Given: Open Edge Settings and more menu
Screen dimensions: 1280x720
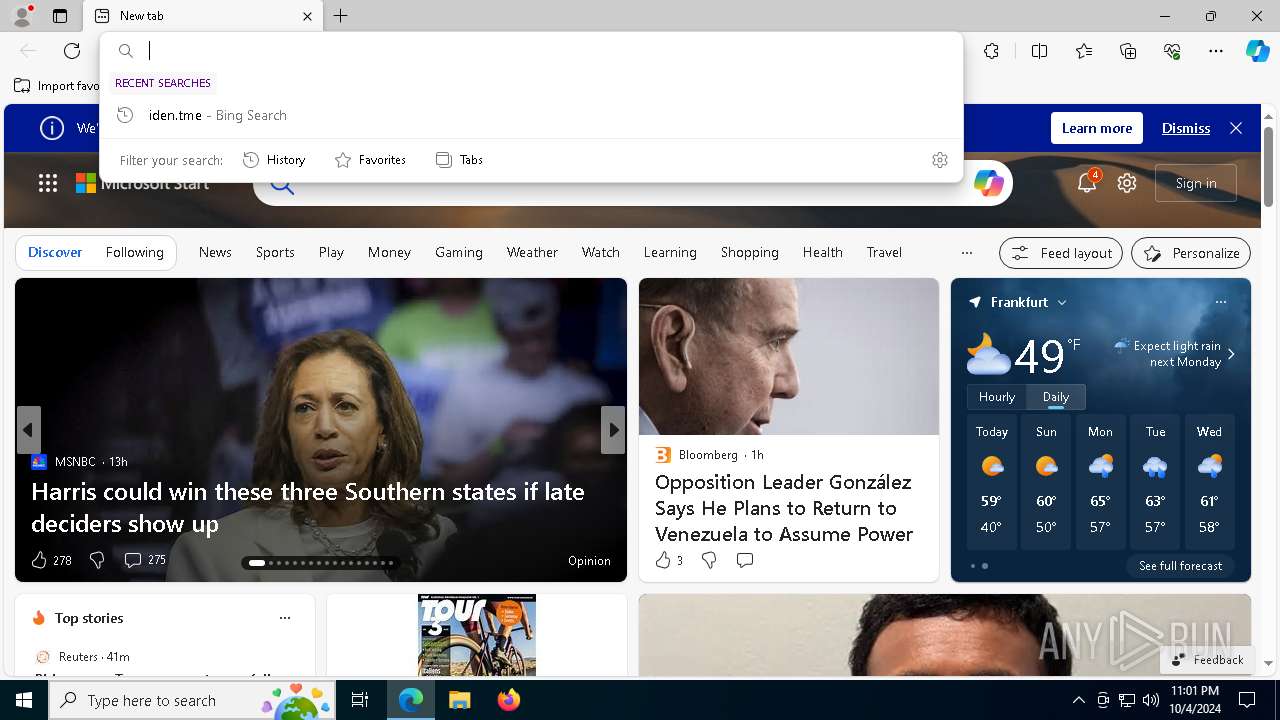Looking at the screenshot, I should (x=1216, y=51).
